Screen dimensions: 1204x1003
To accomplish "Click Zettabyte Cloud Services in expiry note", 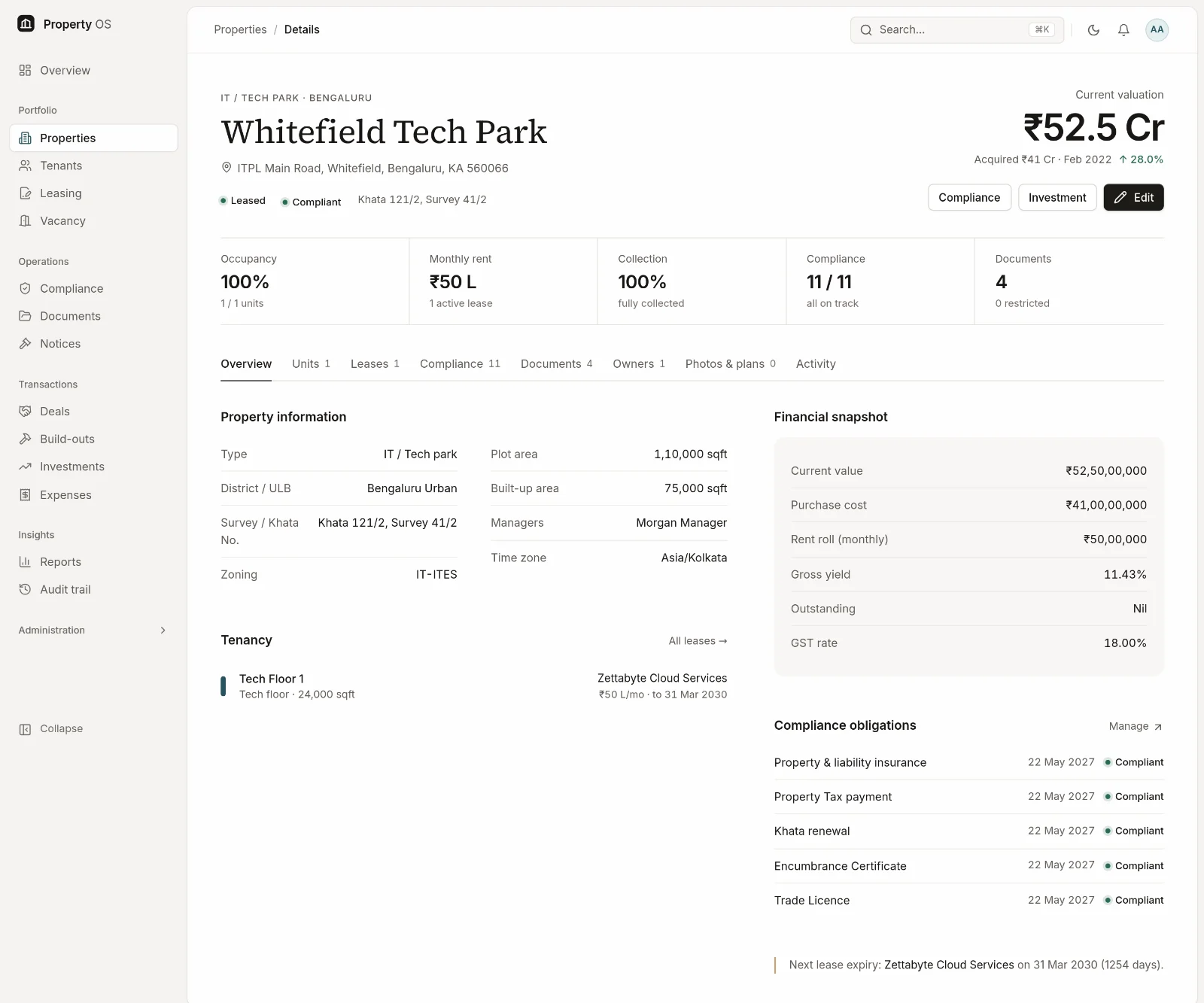I will [x=949, y=965].
